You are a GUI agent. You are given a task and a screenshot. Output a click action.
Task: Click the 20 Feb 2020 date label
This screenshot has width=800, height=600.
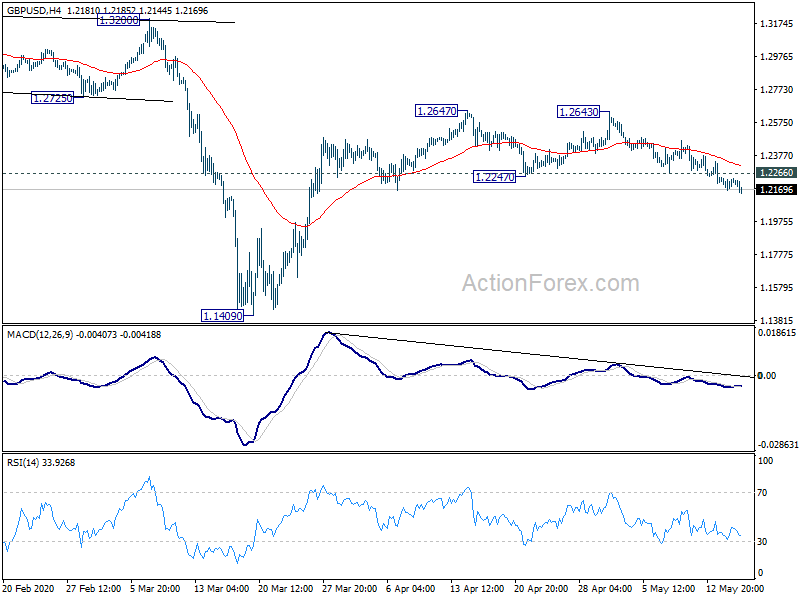coord(28,588)
